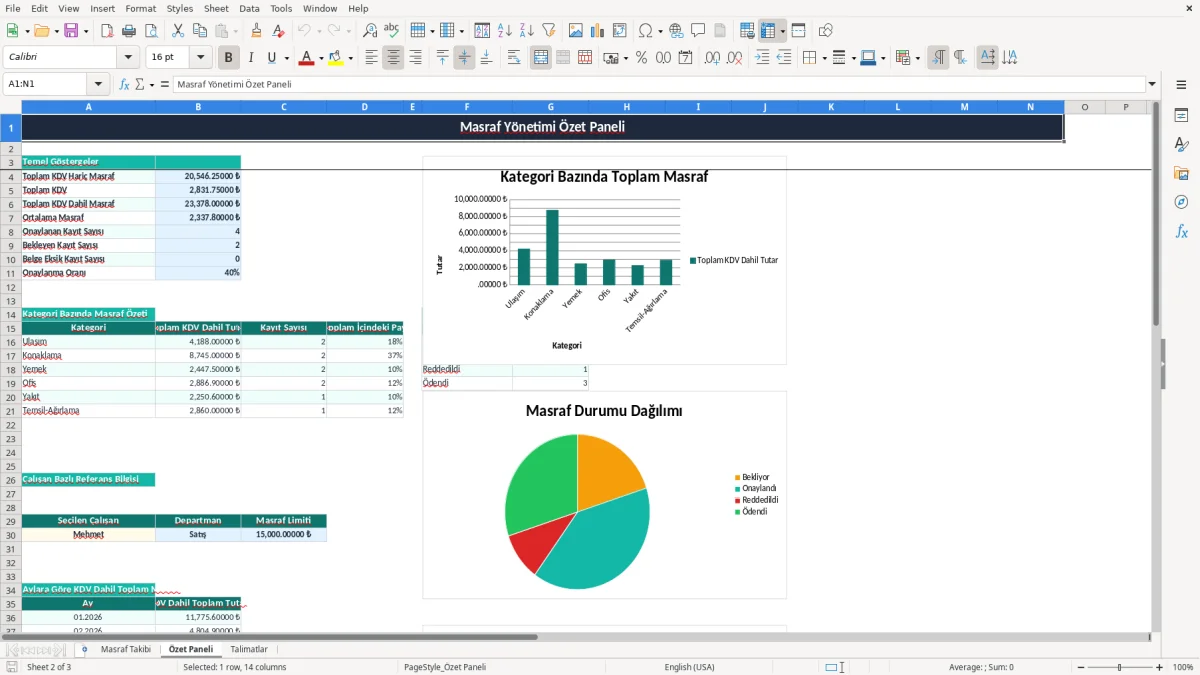This screenshot has width=1200, height=675.
Task: Open the Borders dropdown arrow
Action: [823, 58]
